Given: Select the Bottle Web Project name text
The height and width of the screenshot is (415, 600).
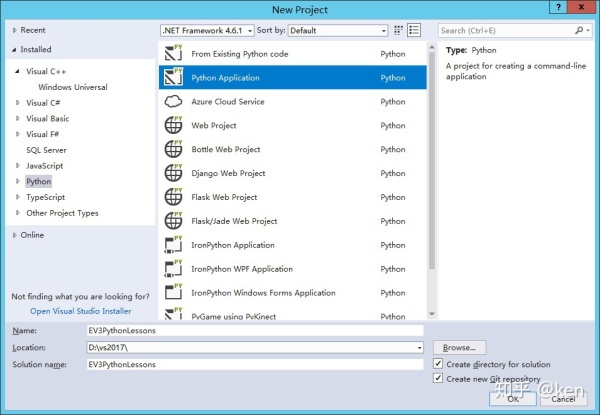Looking at the screenshot, I should click(226, 150).
